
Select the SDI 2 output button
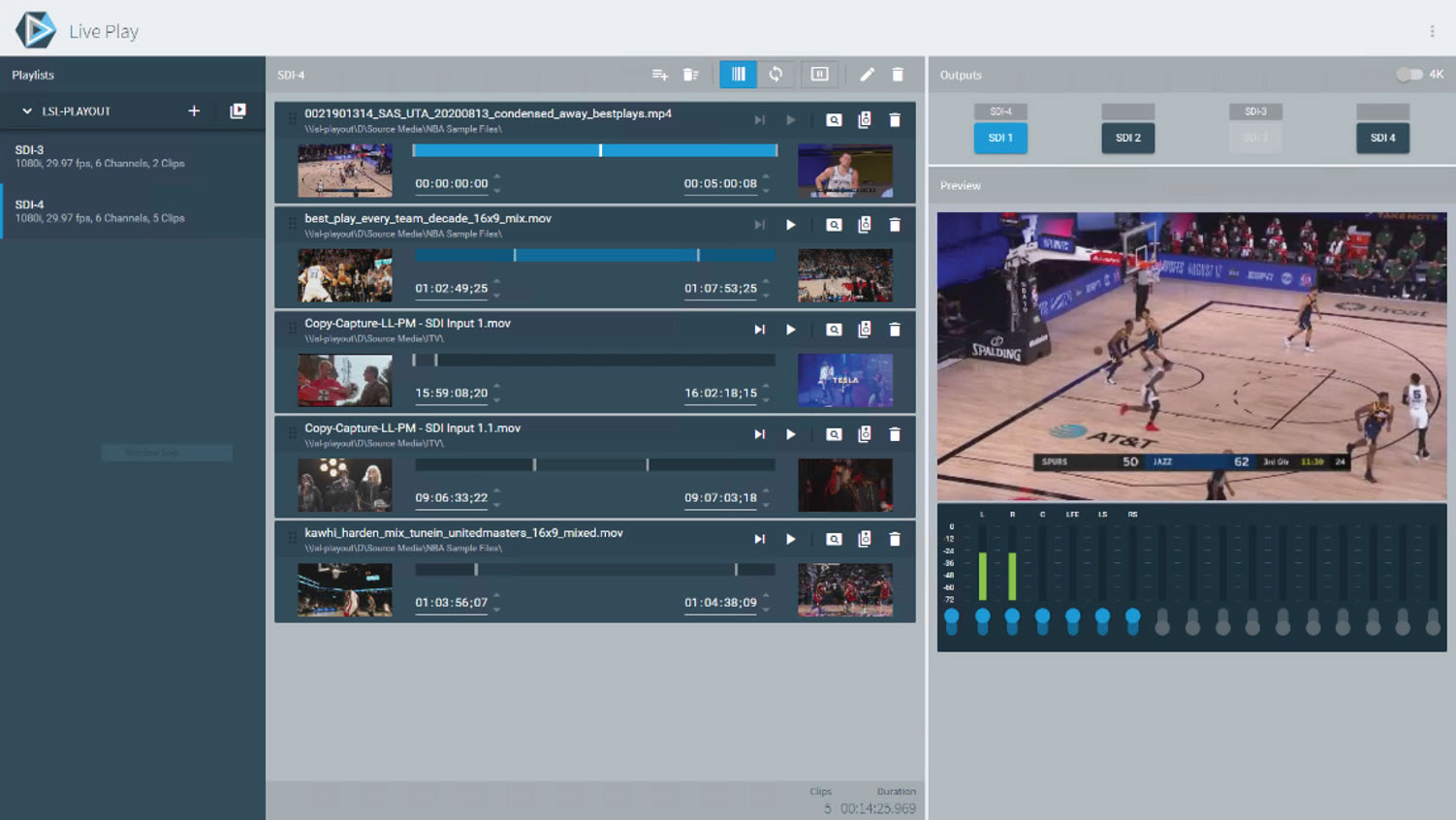pos(1127,138)
